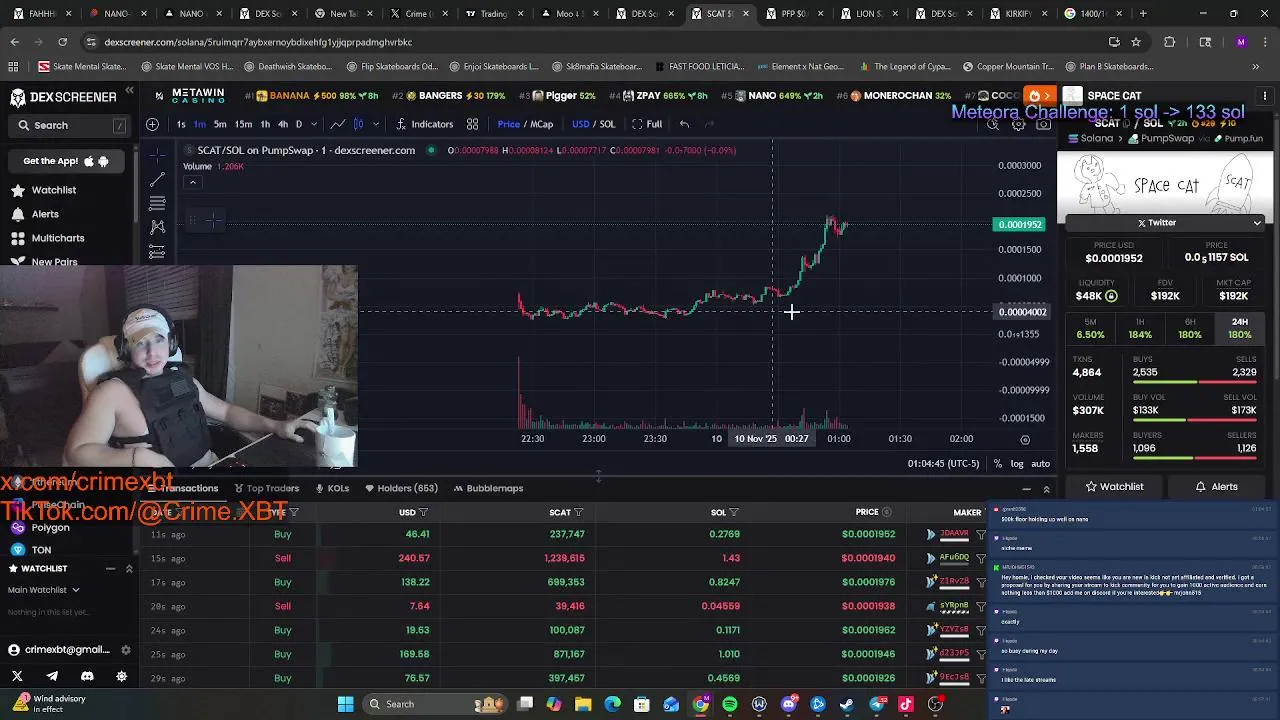The width and height of the screenshot is (1280, 720).
Task: Select the trend line drawing tool
Action: pos(157,179)
